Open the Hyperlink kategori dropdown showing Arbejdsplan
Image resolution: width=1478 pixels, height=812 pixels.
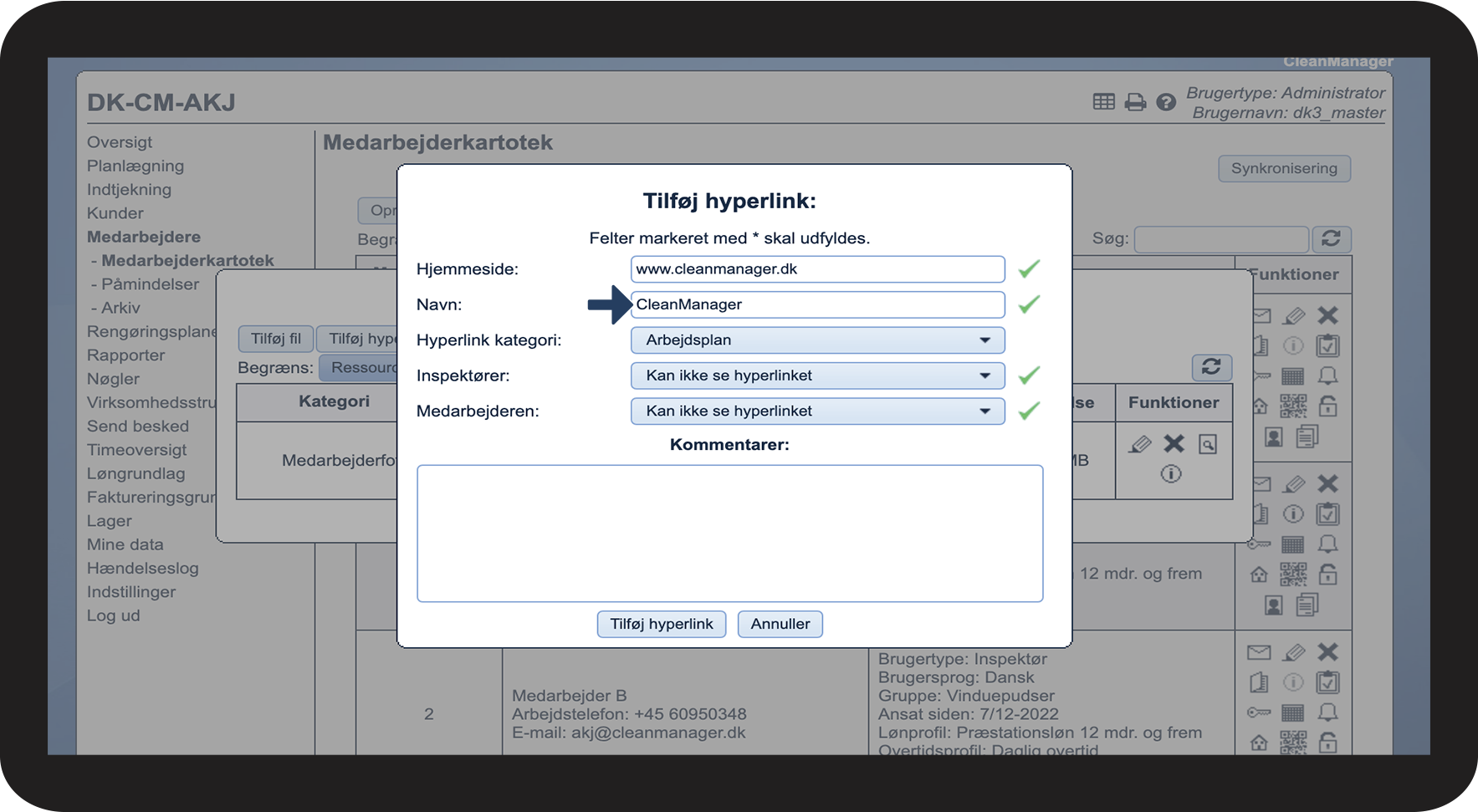pyautogui.click(x=817, y=340)
